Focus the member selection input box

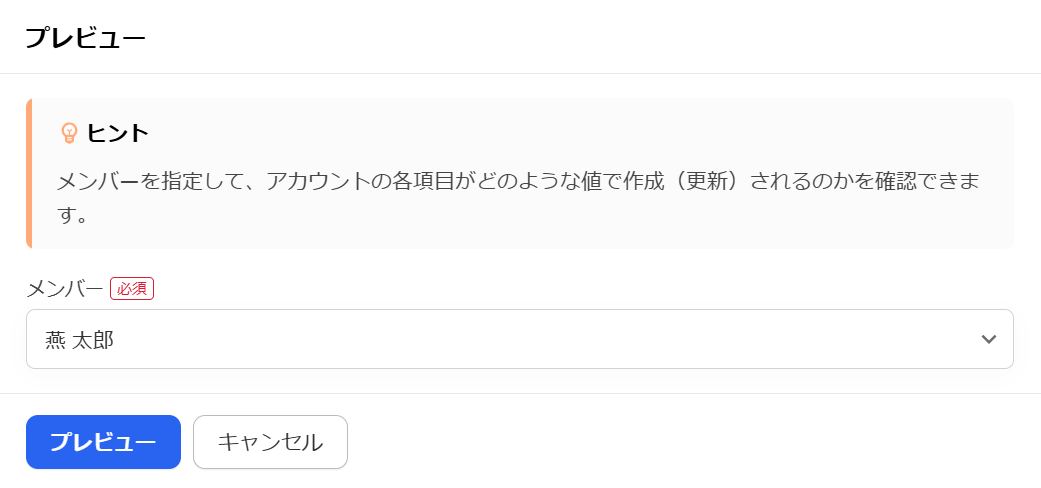click(520, 339)
